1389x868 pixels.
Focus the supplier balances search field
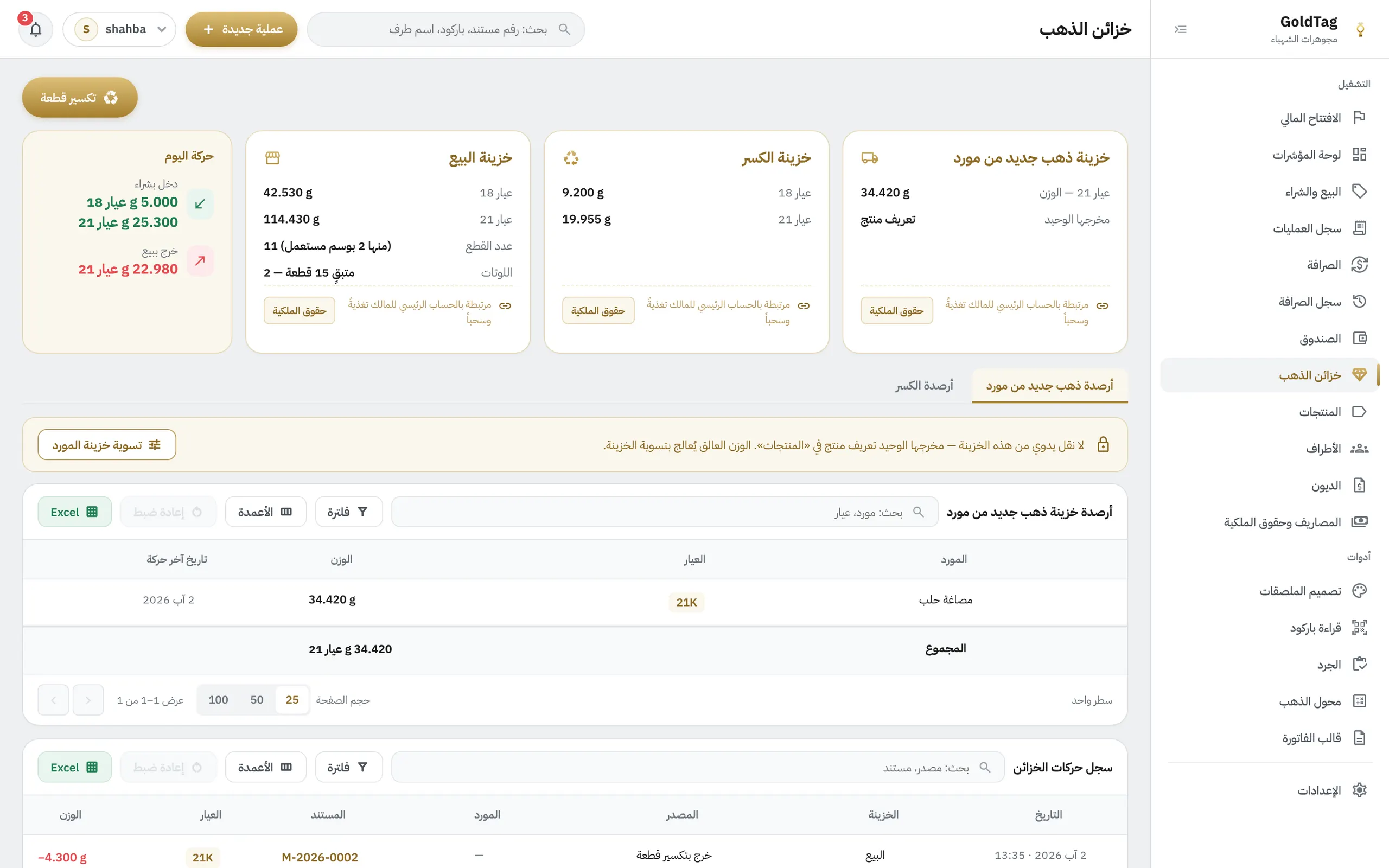[665, 512]
